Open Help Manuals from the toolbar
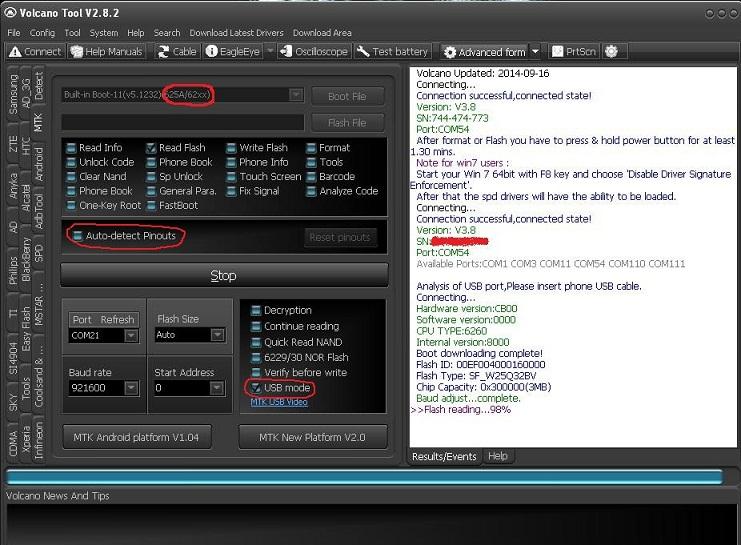The image size is (741, 545). [106, 52]
